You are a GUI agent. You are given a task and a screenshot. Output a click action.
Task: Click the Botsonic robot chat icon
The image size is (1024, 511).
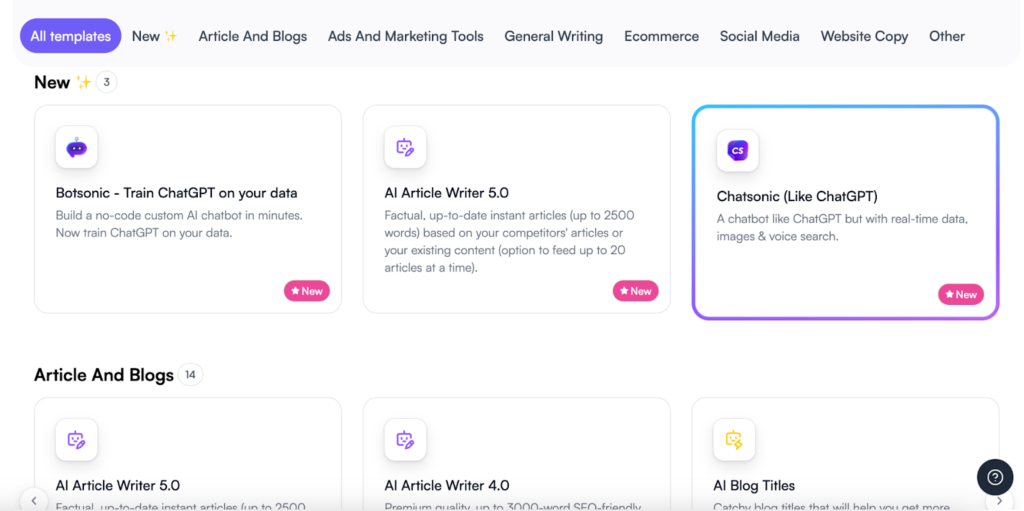tap(76, 147)
